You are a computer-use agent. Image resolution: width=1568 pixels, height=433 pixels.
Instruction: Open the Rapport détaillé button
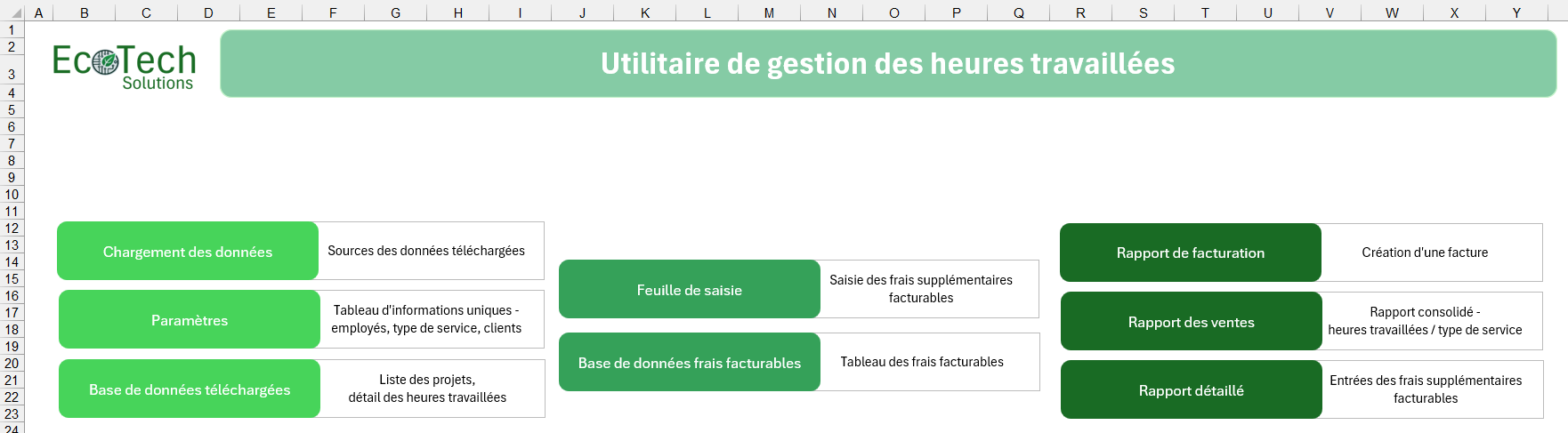(x=1191, y=390)
